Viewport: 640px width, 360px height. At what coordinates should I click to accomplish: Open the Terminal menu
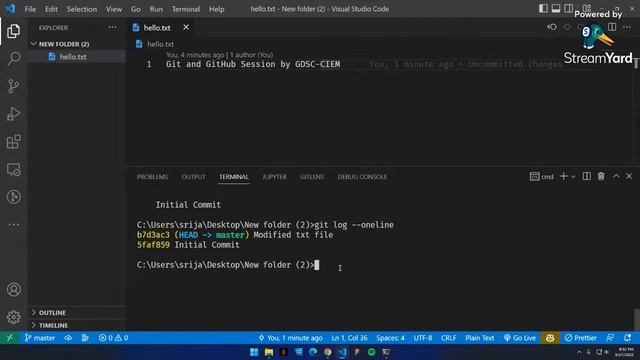click(x=186, y=9)
